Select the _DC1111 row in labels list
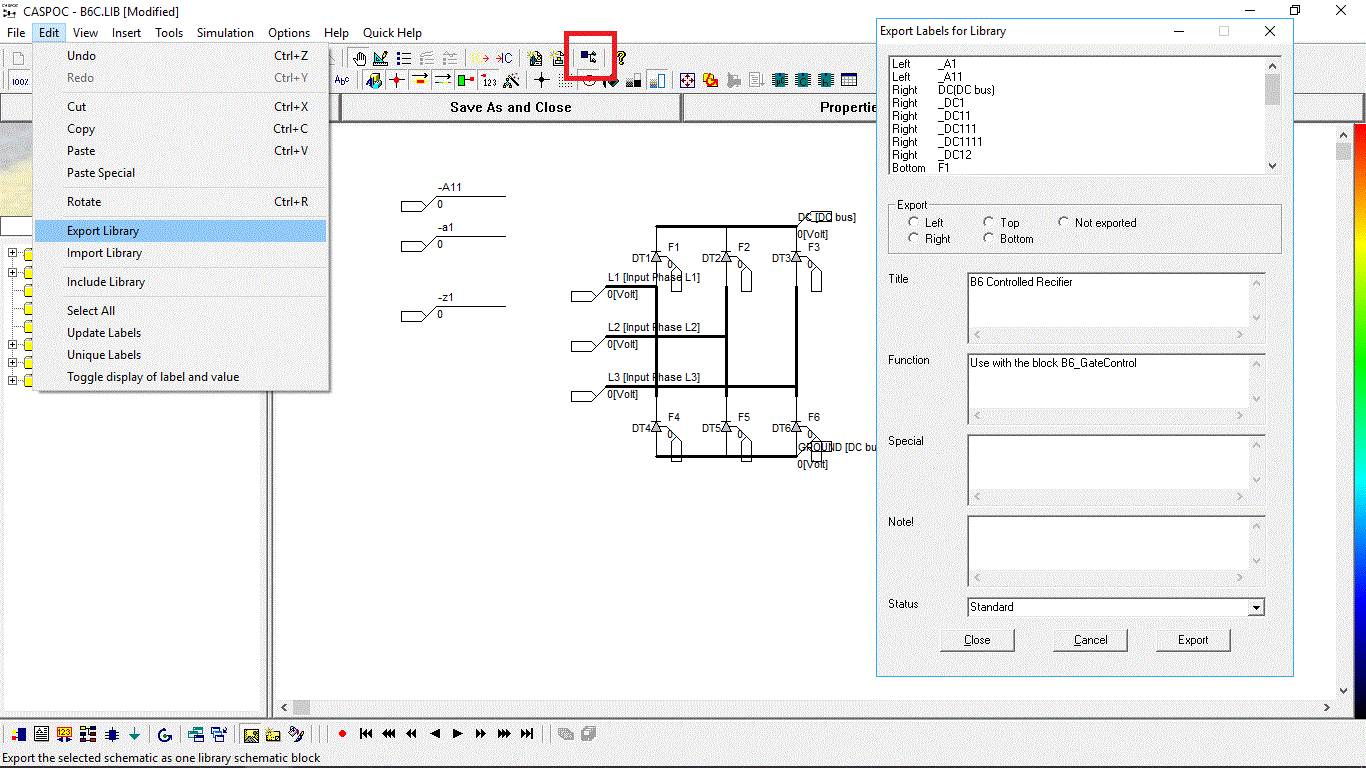 1077,142
